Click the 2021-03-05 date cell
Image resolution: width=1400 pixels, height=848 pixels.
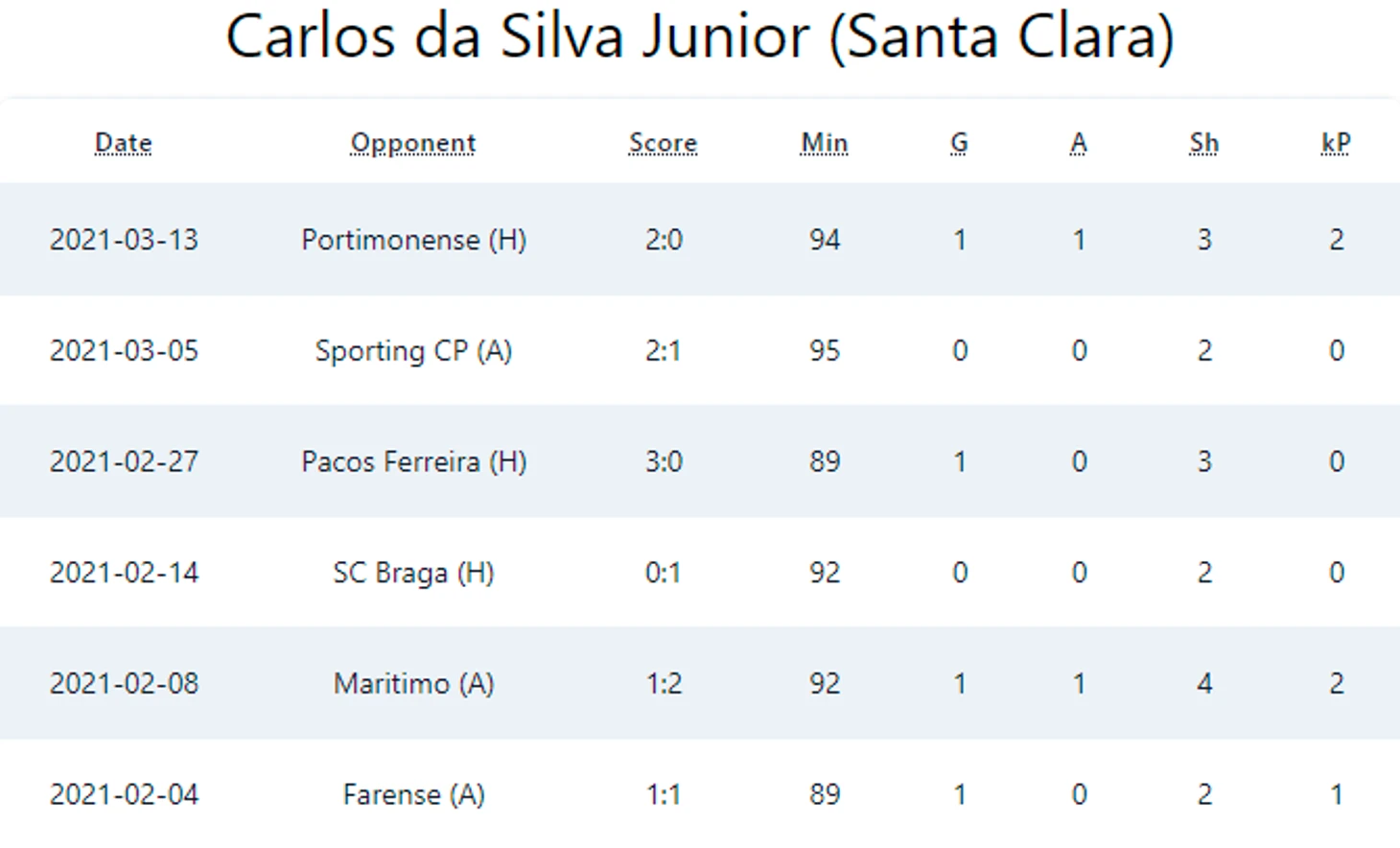point(124,351)
